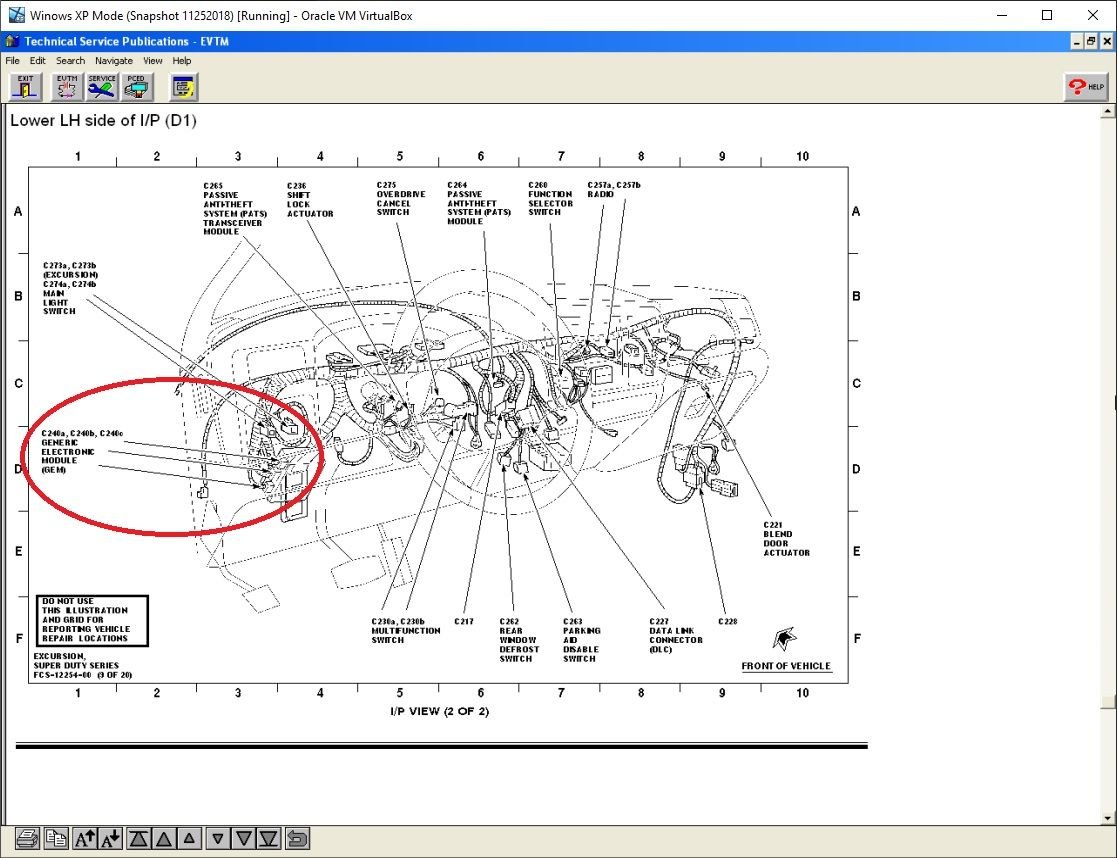
Task: Open the Search menu
Action: (70, 60)
